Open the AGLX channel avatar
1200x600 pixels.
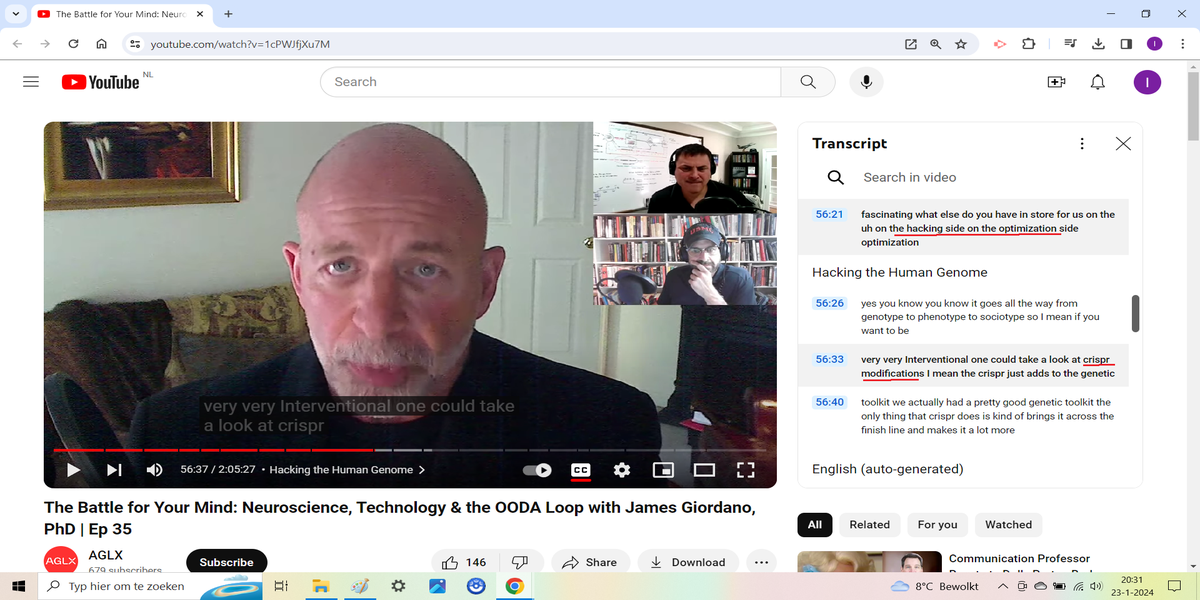pos(60,561)
